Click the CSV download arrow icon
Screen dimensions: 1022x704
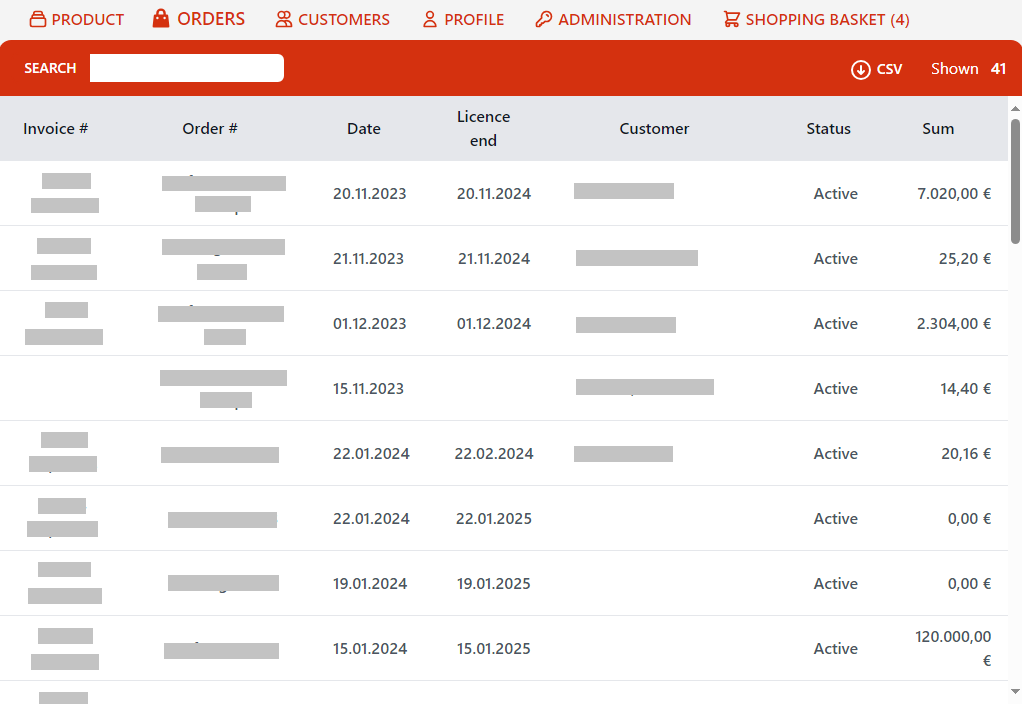[x=860, y=69]
